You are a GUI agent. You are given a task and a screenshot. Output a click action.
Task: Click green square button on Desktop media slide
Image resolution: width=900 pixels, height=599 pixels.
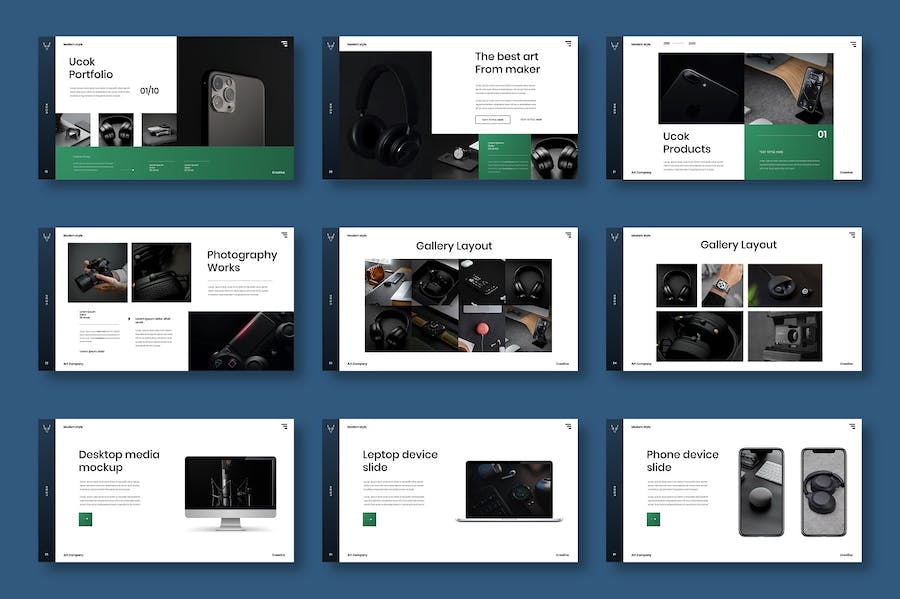click(x=86, y=519)
